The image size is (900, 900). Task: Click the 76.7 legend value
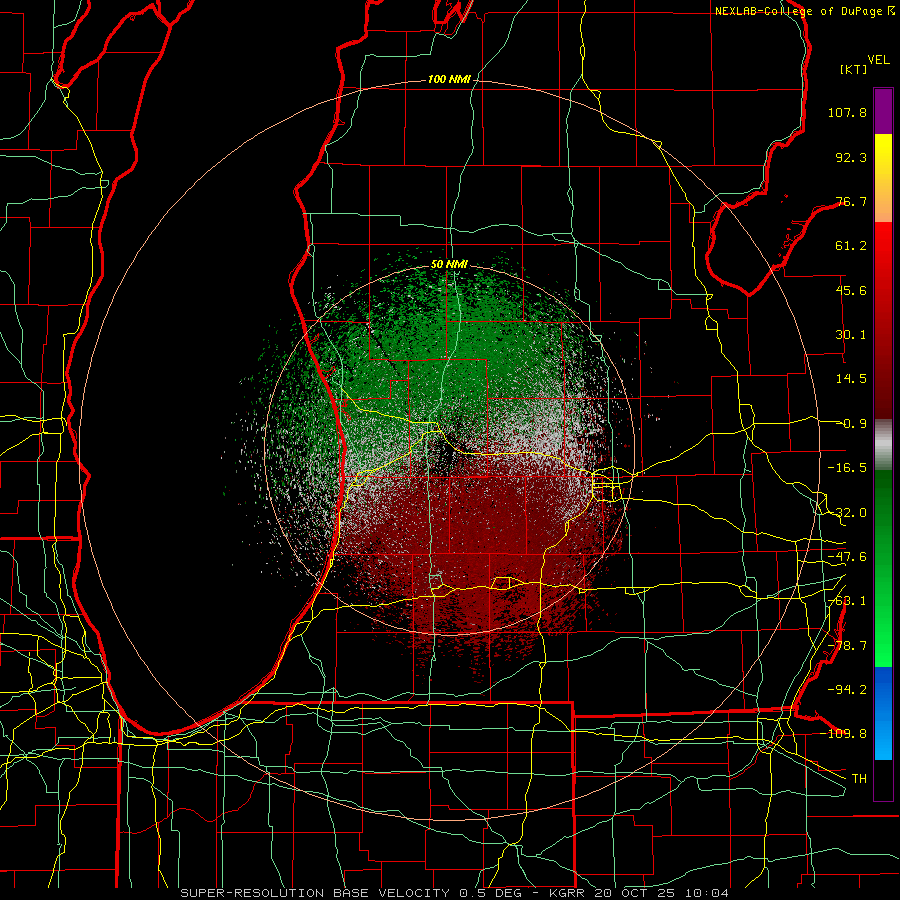click(851, 201)
